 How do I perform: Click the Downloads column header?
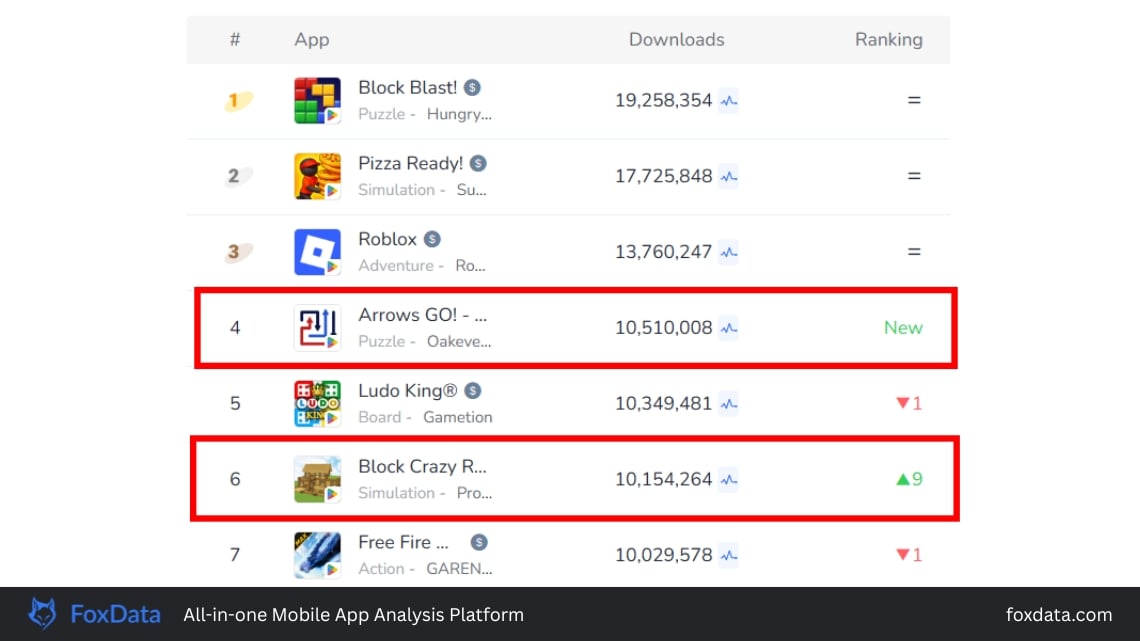pyautogui.click(x=676, y=40)
